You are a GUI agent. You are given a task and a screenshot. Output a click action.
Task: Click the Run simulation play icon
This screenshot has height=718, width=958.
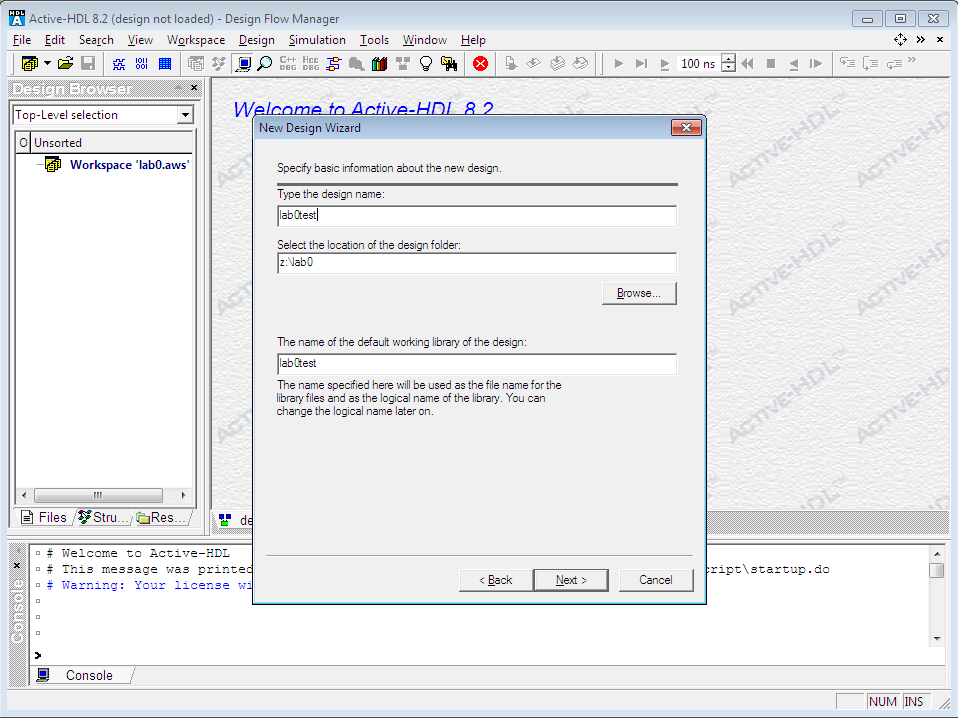618,64
